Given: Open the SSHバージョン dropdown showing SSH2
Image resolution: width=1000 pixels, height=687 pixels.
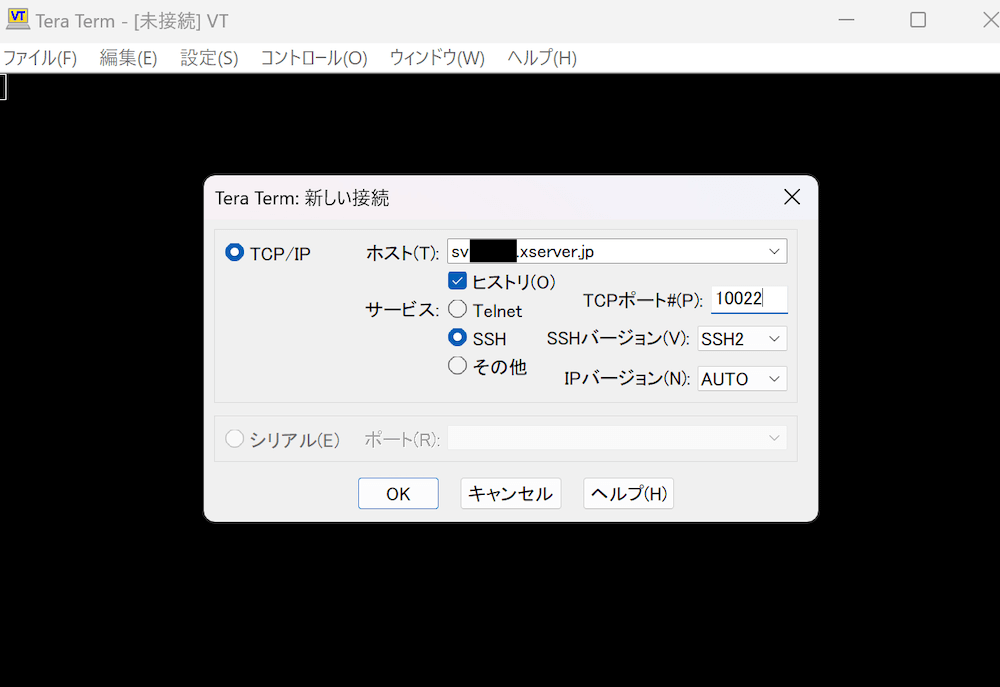Looking at the screenshot, I should pos(742,339).
